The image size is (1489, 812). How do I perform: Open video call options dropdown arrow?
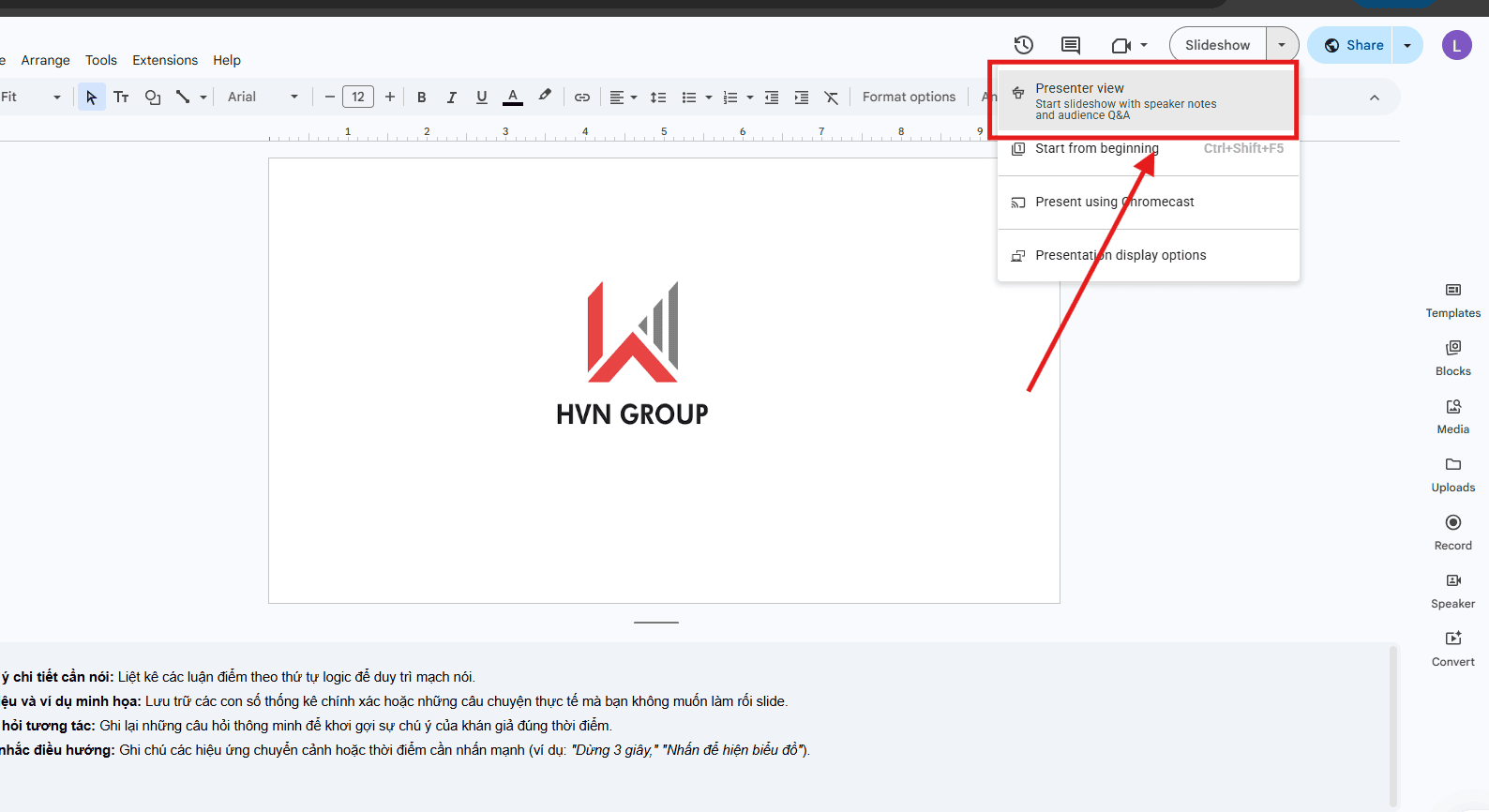1144,45
